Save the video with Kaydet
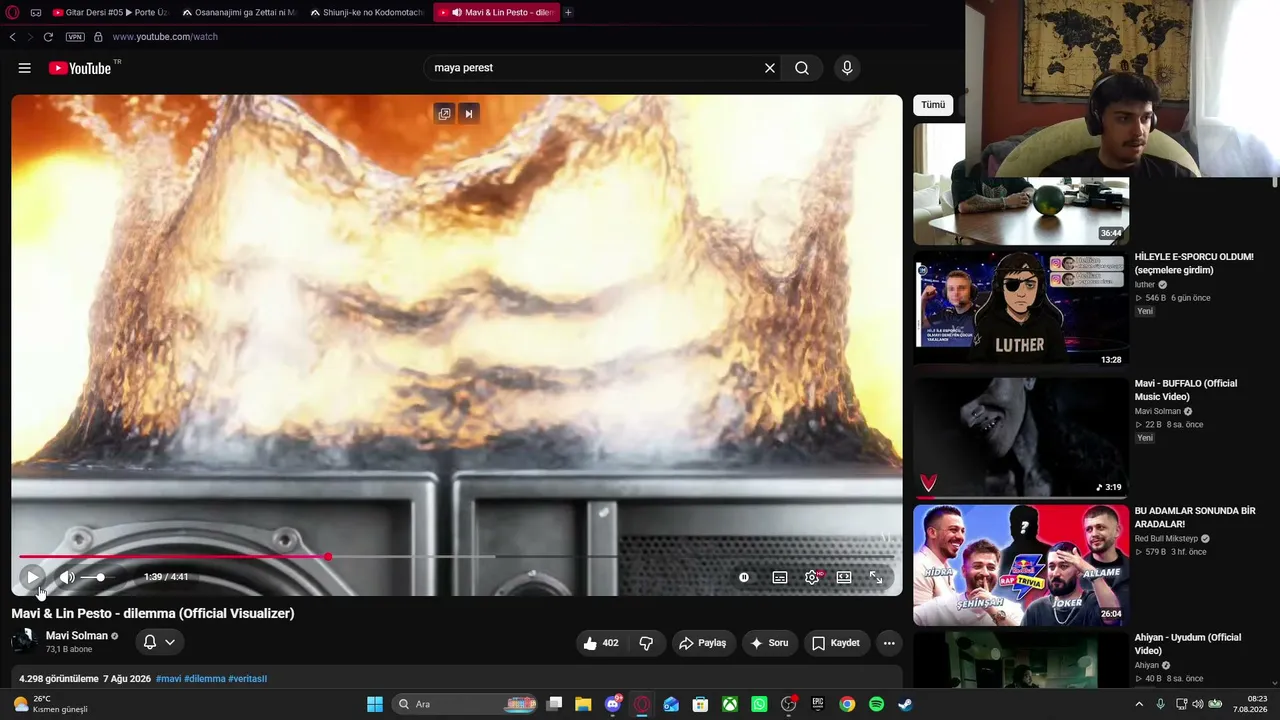 pyautogui.click(x=835, y=643)
